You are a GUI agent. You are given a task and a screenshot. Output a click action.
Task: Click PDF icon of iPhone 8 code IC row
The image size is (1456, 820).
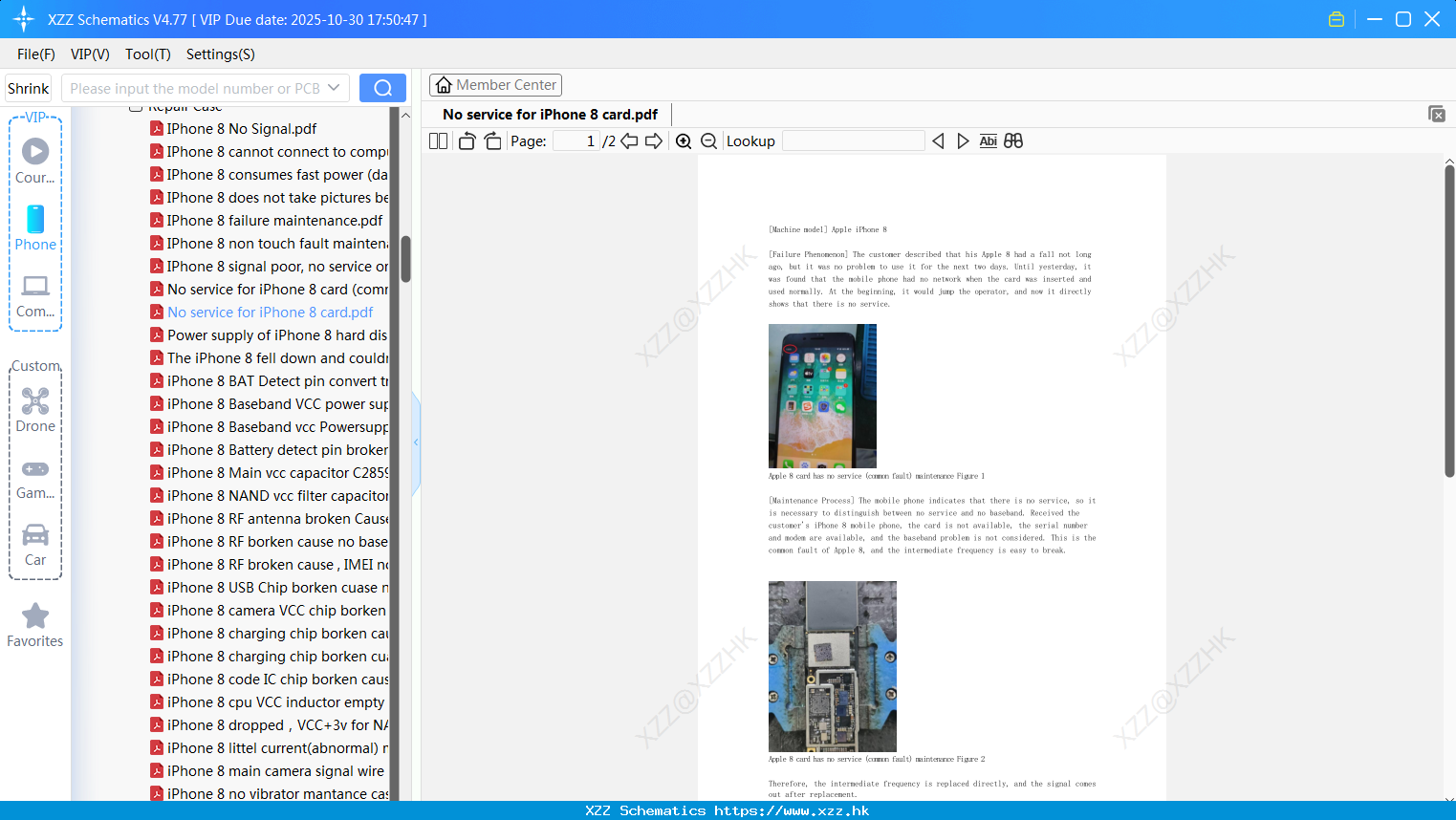pyautogui.click(x=157, y=679)
